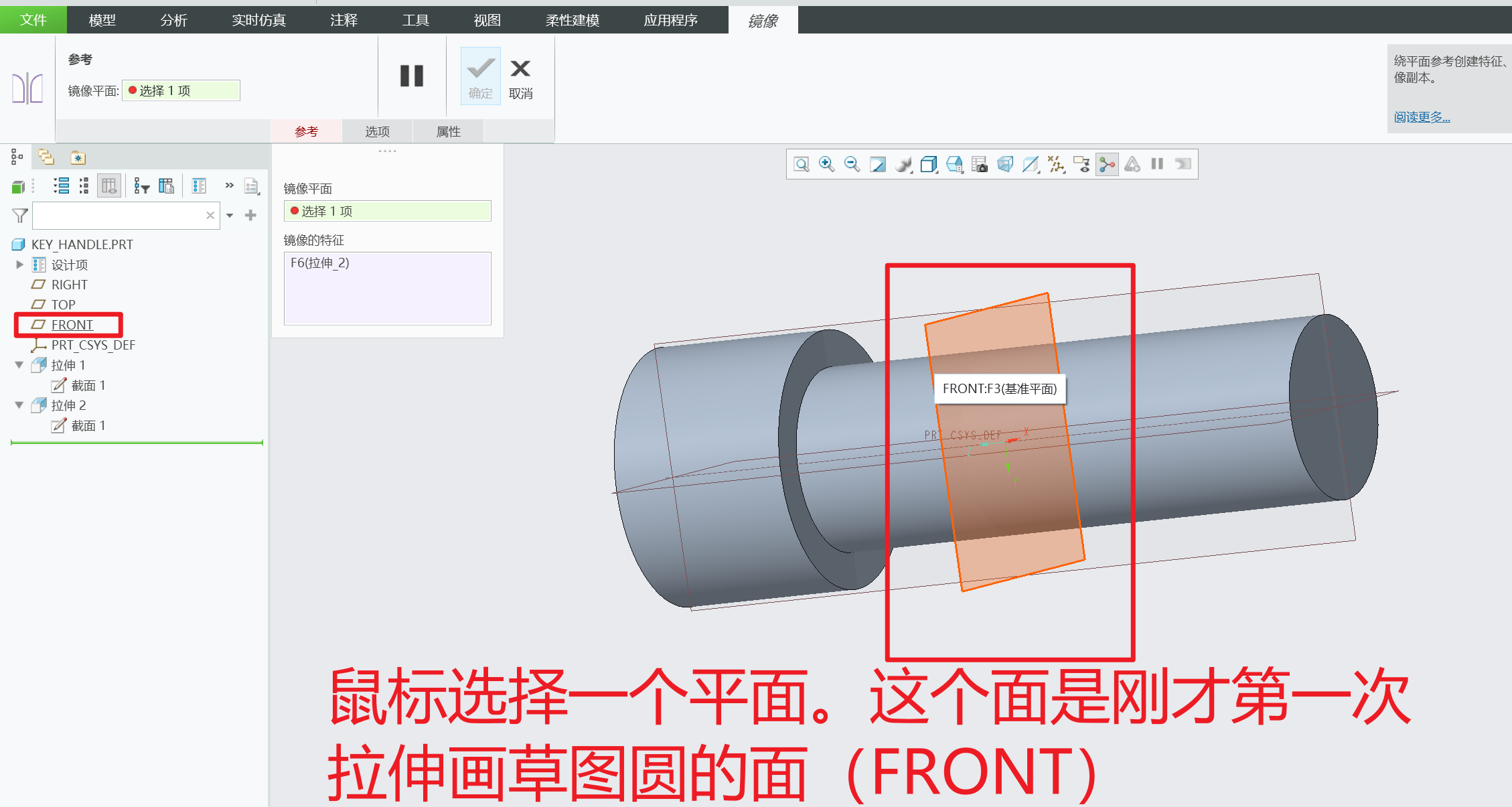The height and width of the screenshot is (807, 1512).
Task: Click the model tree search field
Action: pos(118,216)
